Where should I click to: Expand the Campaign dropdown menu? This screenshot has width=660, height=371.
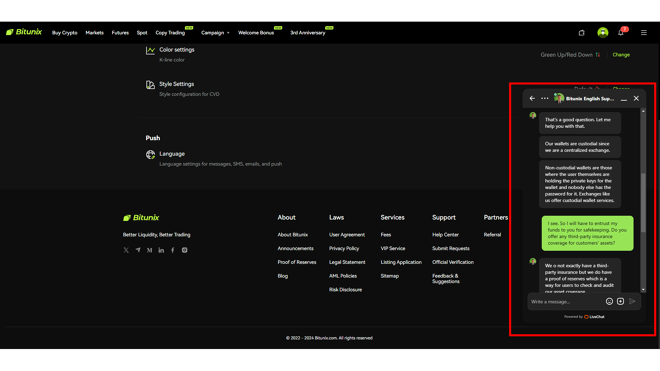(215, 33)
